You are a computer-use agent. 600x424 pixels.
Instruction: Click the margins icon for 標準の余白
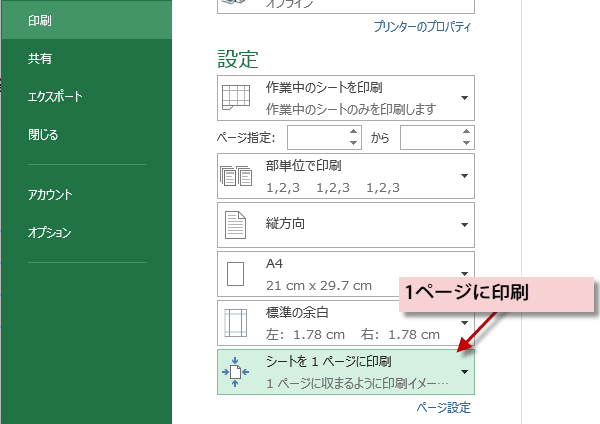tap(236, 323)
